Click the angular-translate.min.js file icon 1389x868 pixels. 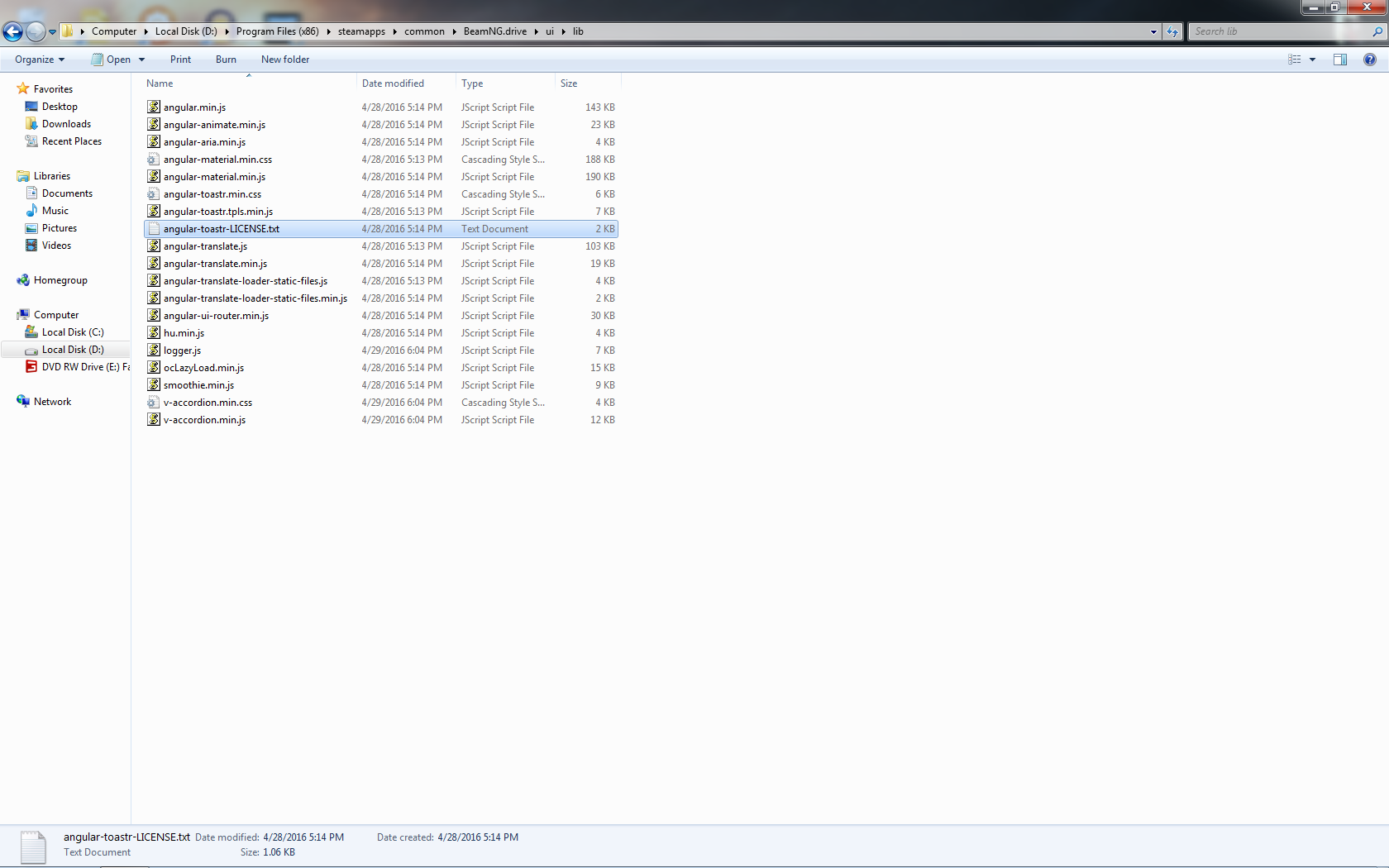[154, 263]
